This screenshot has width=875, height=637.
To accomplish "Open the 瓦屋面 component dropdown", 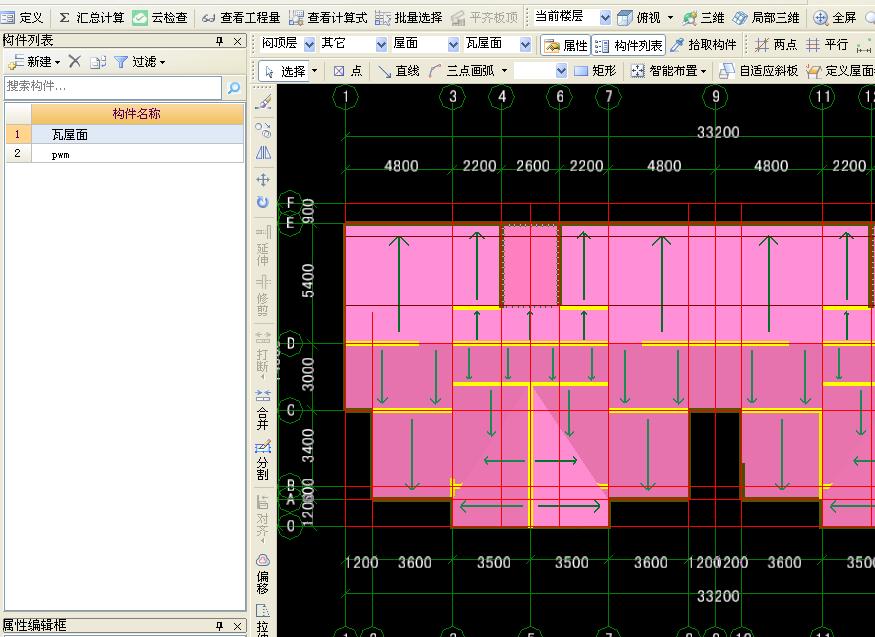I will coord(525,44).
